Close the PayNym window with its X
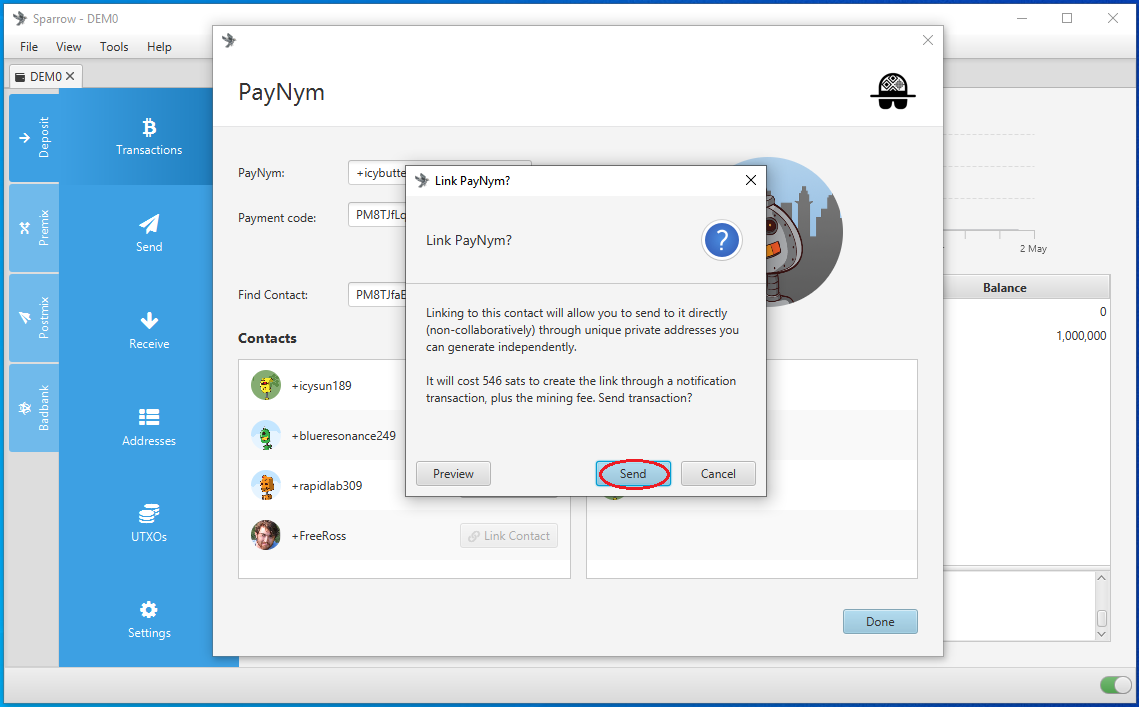Image resolution: width=1141 pixels, height=708 pixels. pos(928,40)
